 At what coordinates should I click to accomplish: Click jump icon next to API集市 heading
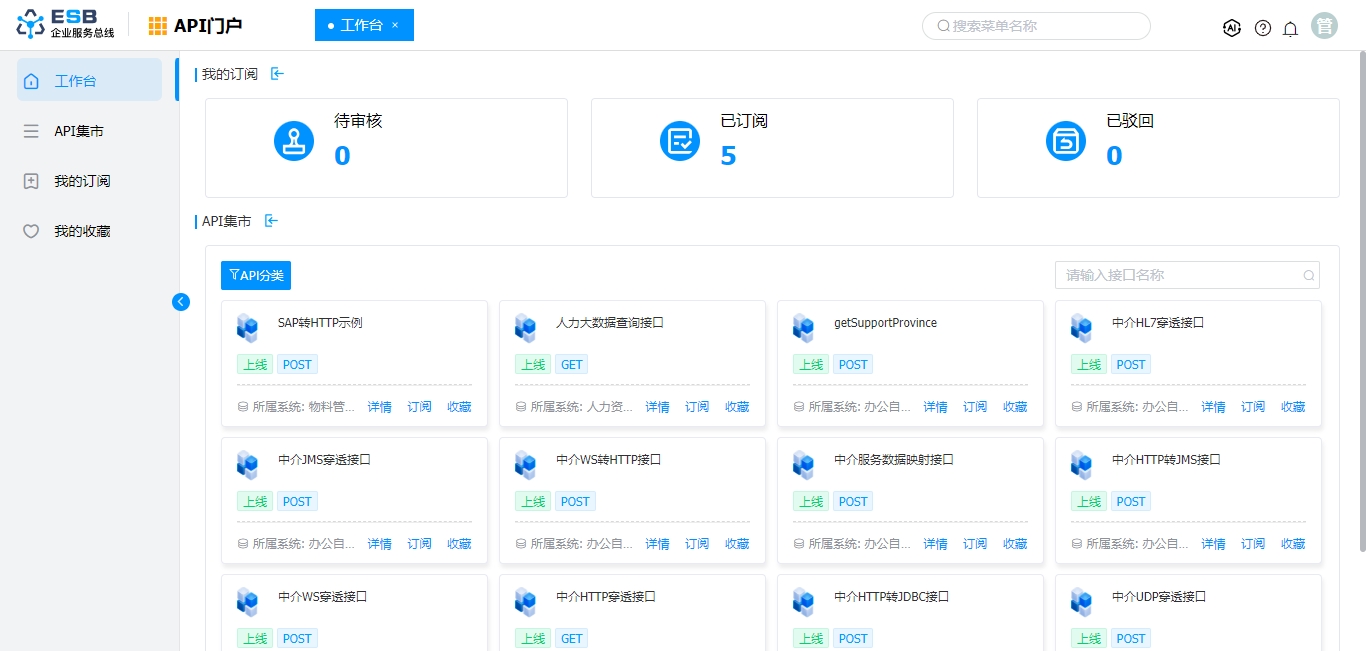point(271,221)
